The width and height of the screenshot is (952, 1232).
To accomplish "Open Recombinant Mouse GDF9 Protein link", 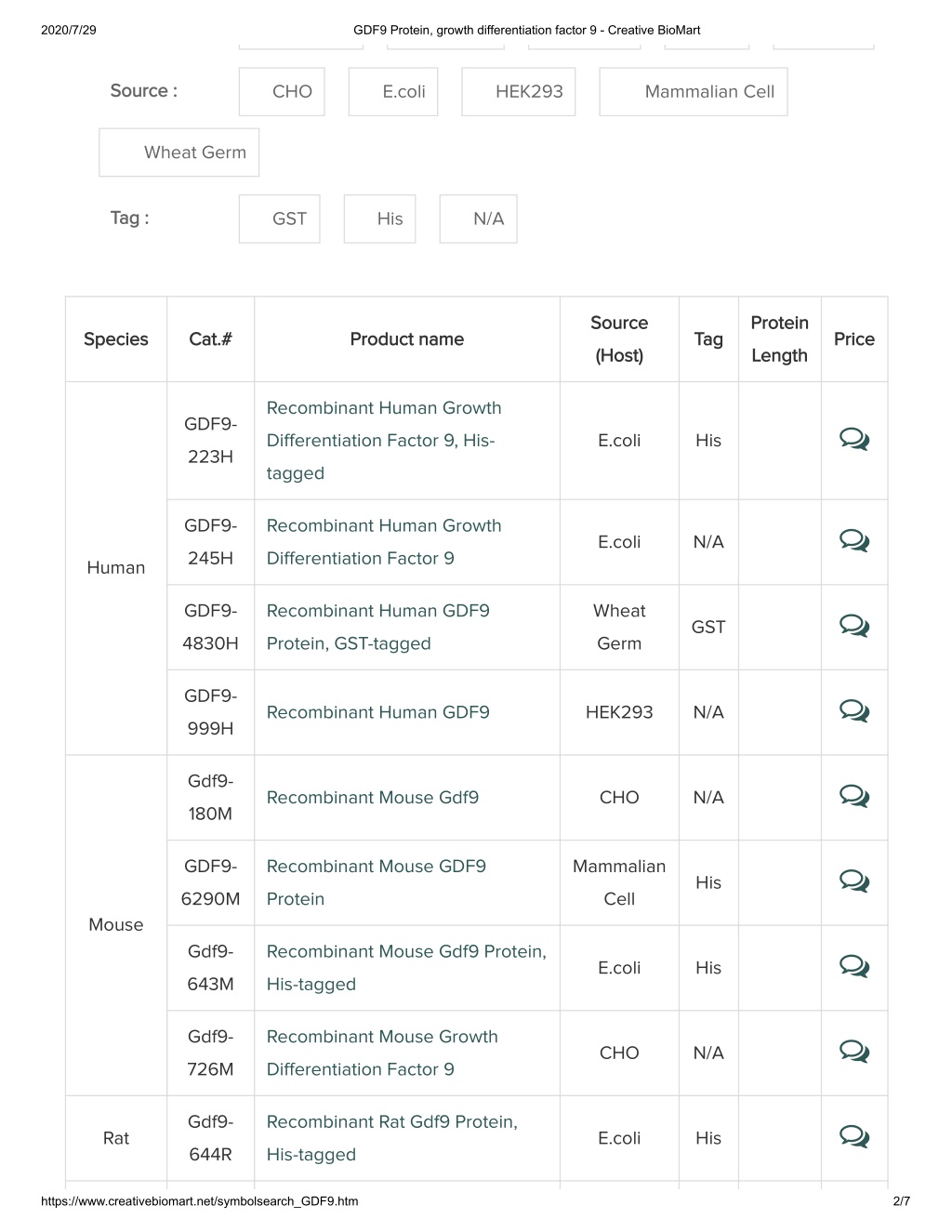I will (x=377, y=882).
